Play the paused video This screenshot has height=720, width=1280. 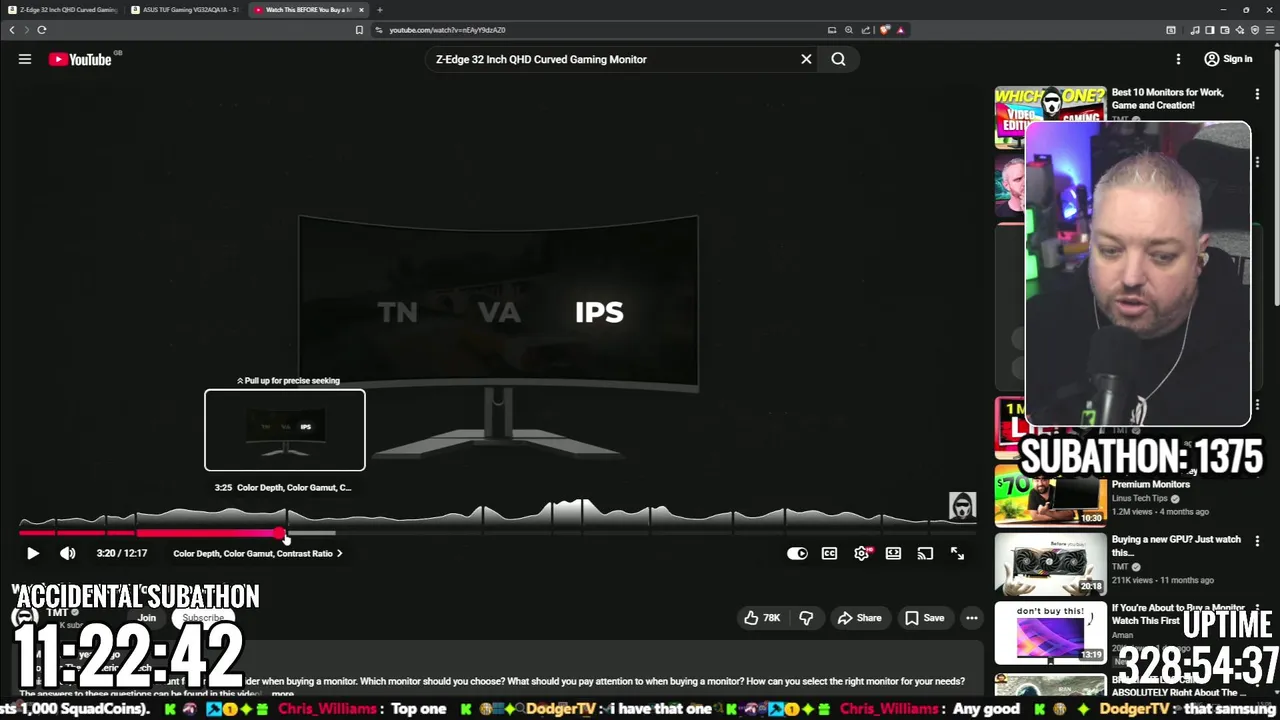[32, 553]
